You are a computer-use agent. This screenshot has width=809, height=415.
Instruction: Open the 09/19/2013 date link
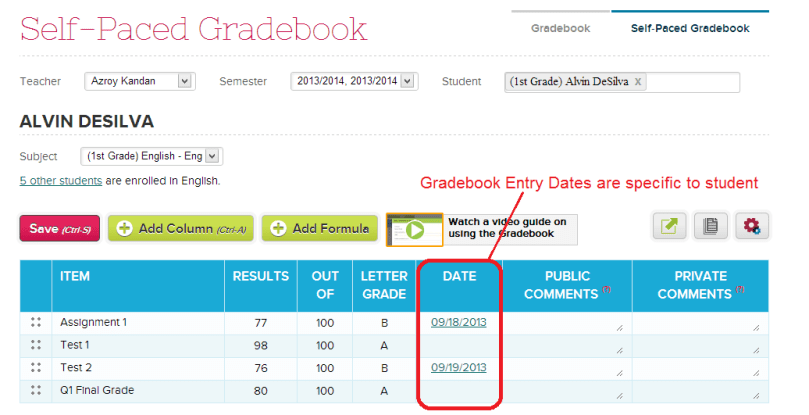(459, 368)
